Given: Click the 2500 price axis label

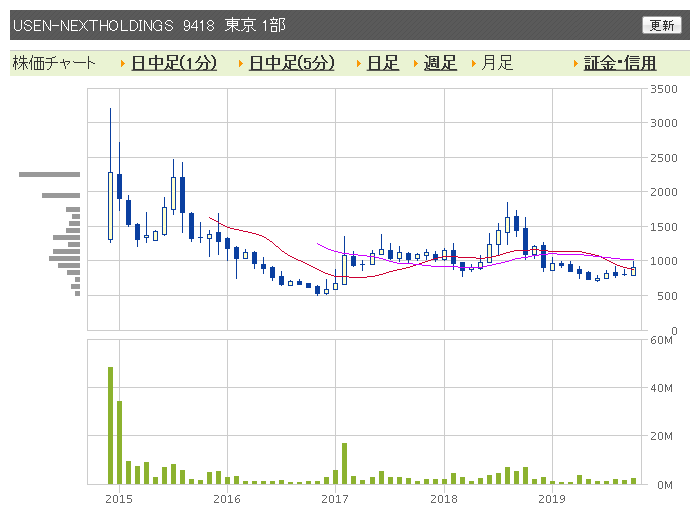Looking at the screenshot, I should [x=664, y=158].
